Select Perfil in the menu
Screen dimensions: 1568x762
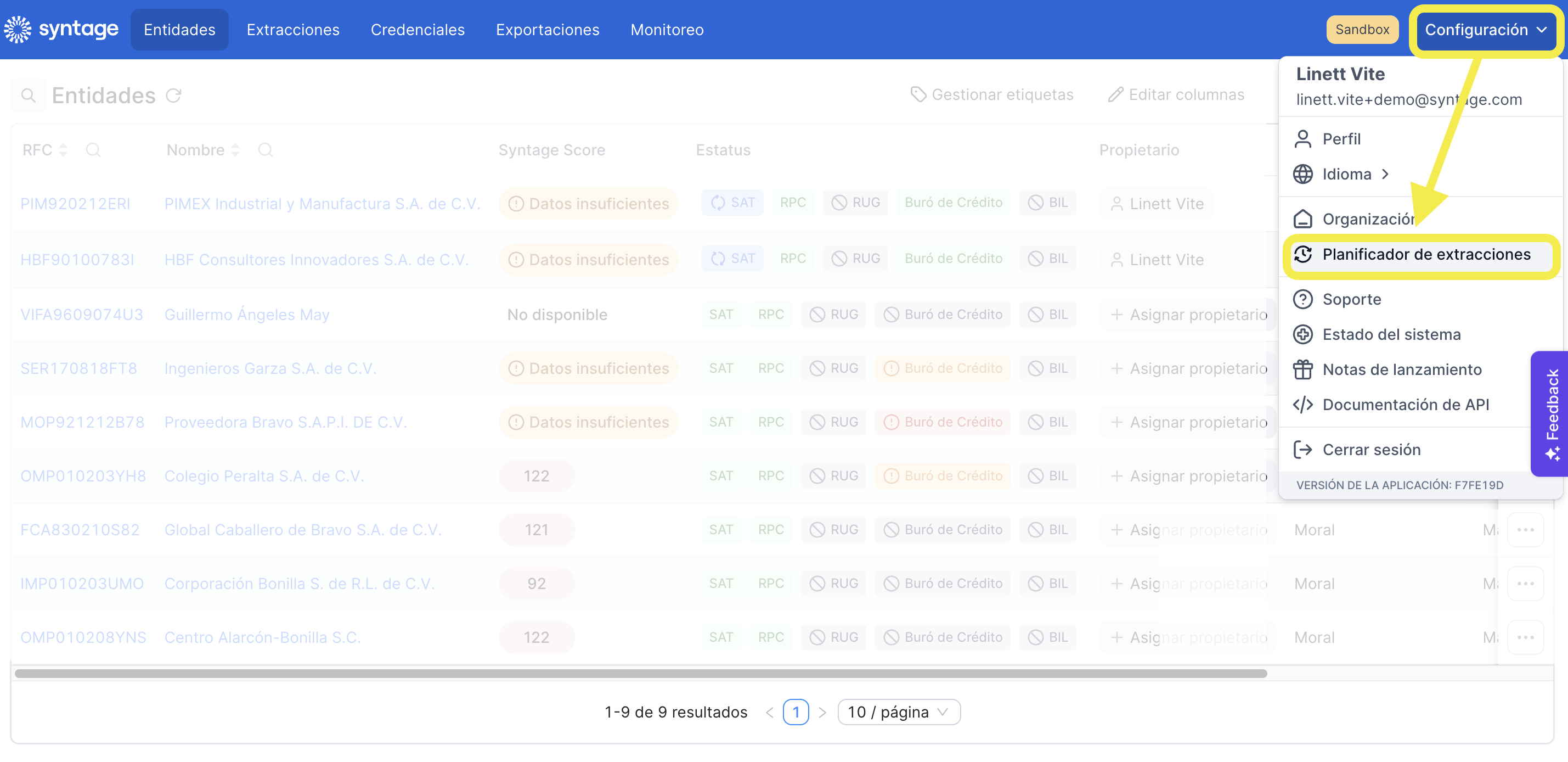(1420, 139)
